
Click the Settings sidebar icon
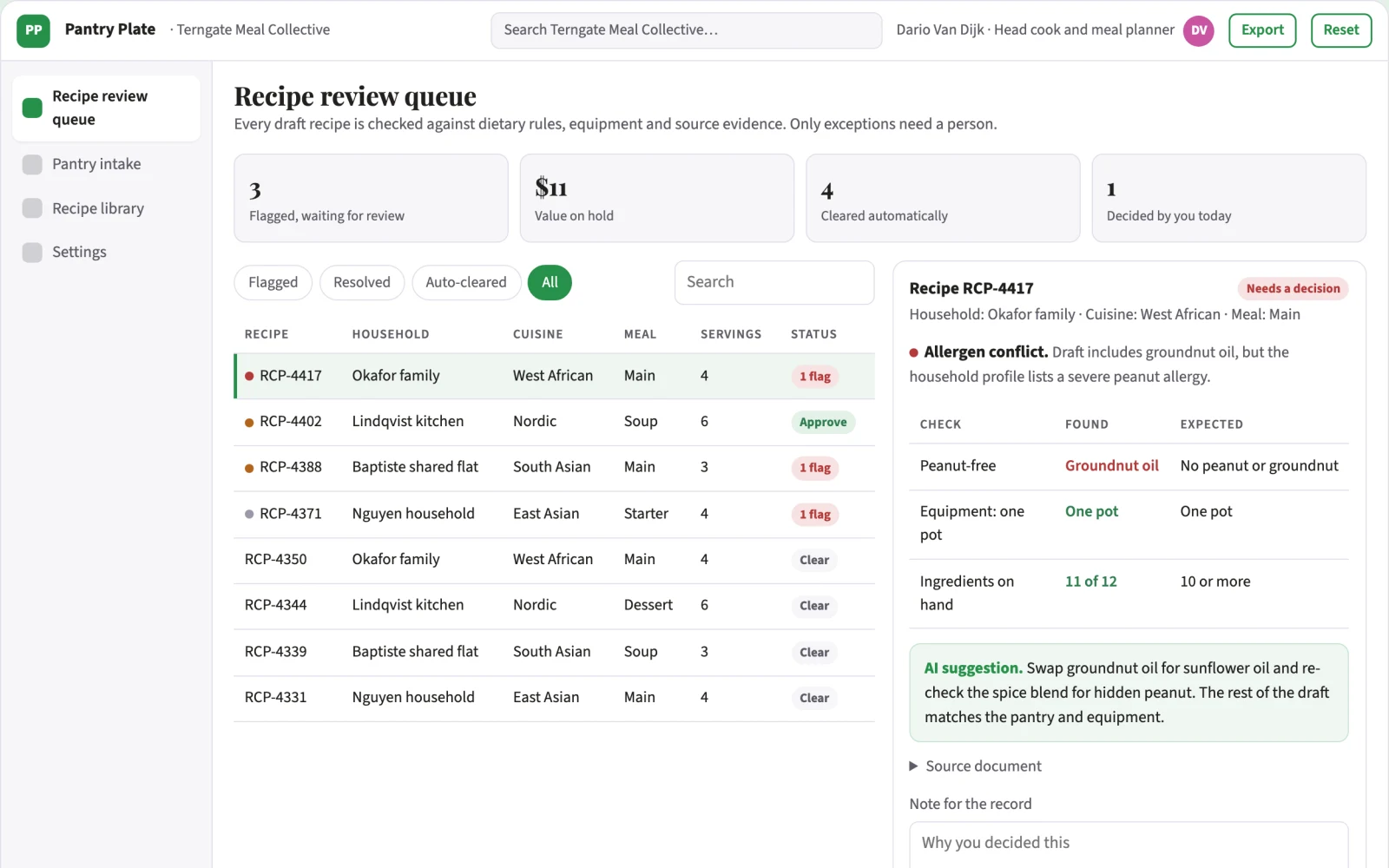(32, 252)
